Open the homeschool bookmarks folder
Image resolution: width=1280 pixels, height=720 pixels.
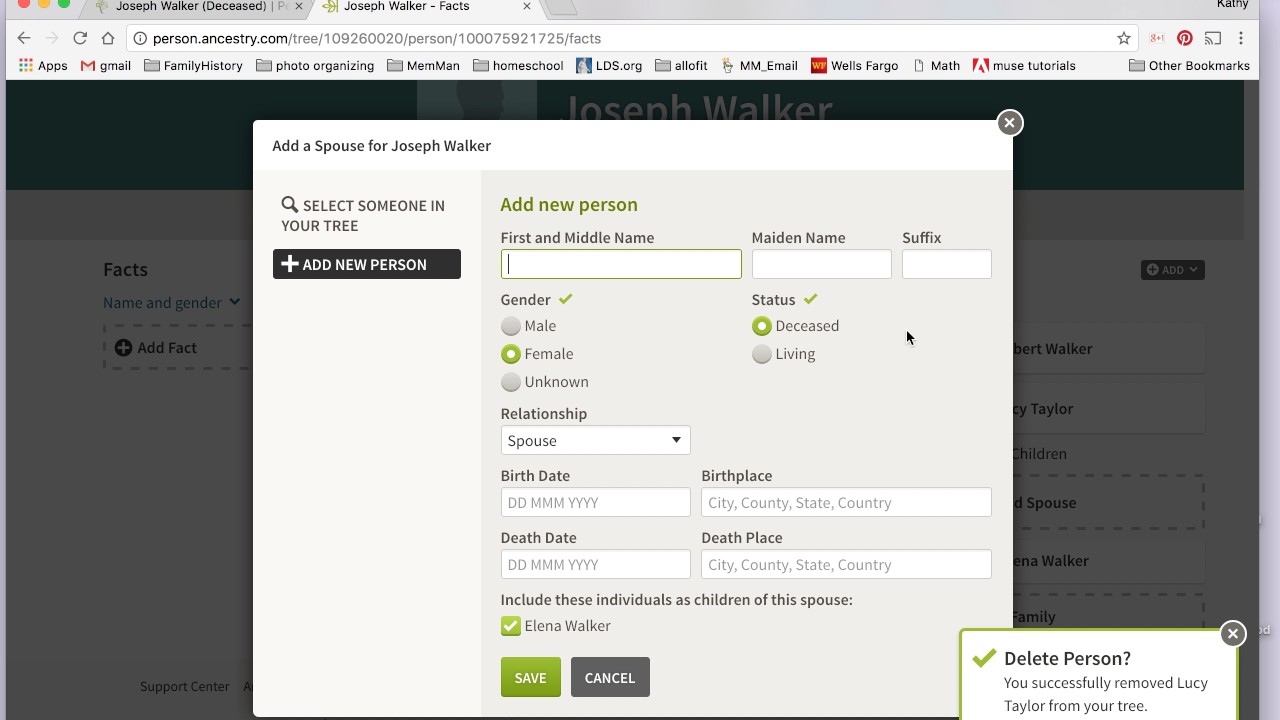pos(518,66)
